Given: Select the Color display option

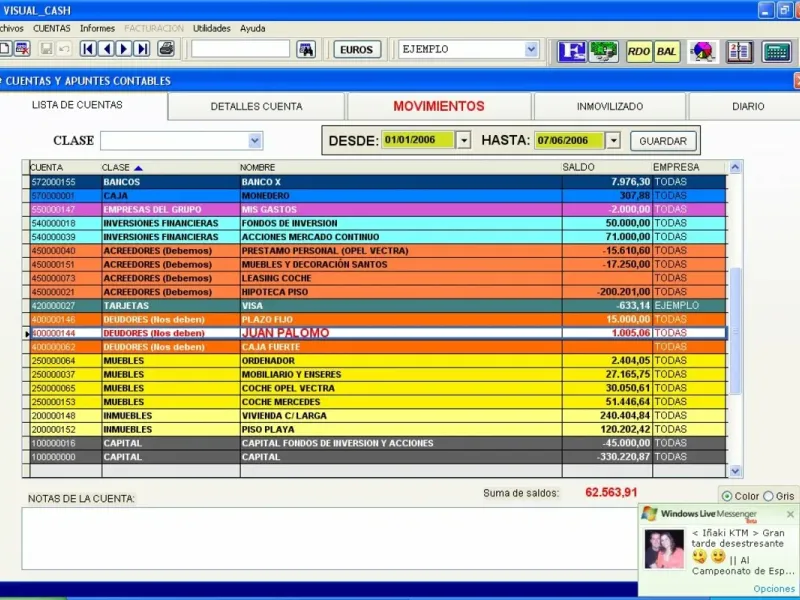Looking at the screenshot, I should click(x=727, y=496).
